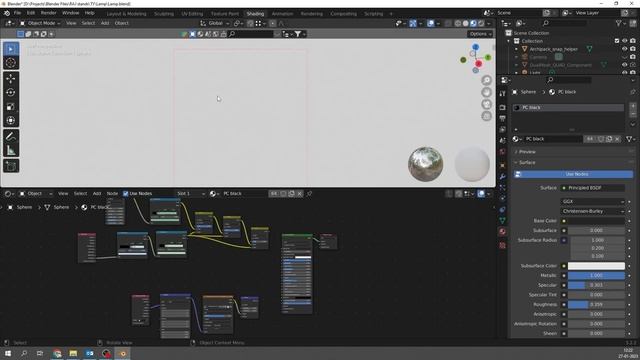
Task: Click the viewport zoom magnifier gizmo
Action: pyautogui.click(x=486, y=80)
